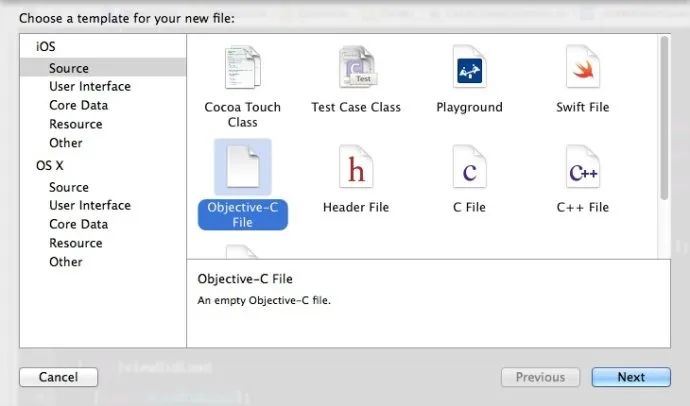The width and height of the screenshot is (690, 406).
Task: Click the 'Test Case Class' label text
Action: pos(356,107)
